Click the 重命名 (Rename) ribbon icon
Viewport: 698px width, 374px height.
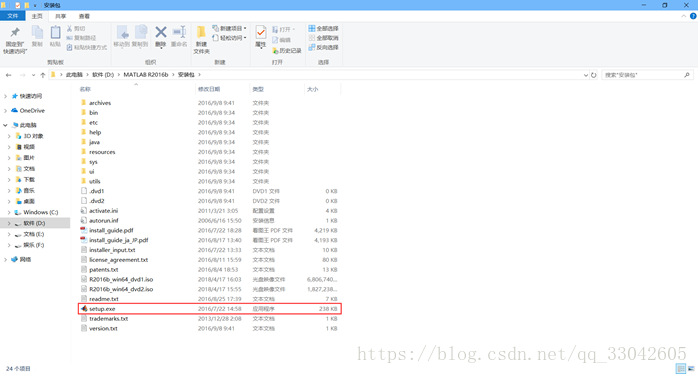coord(179,37)
